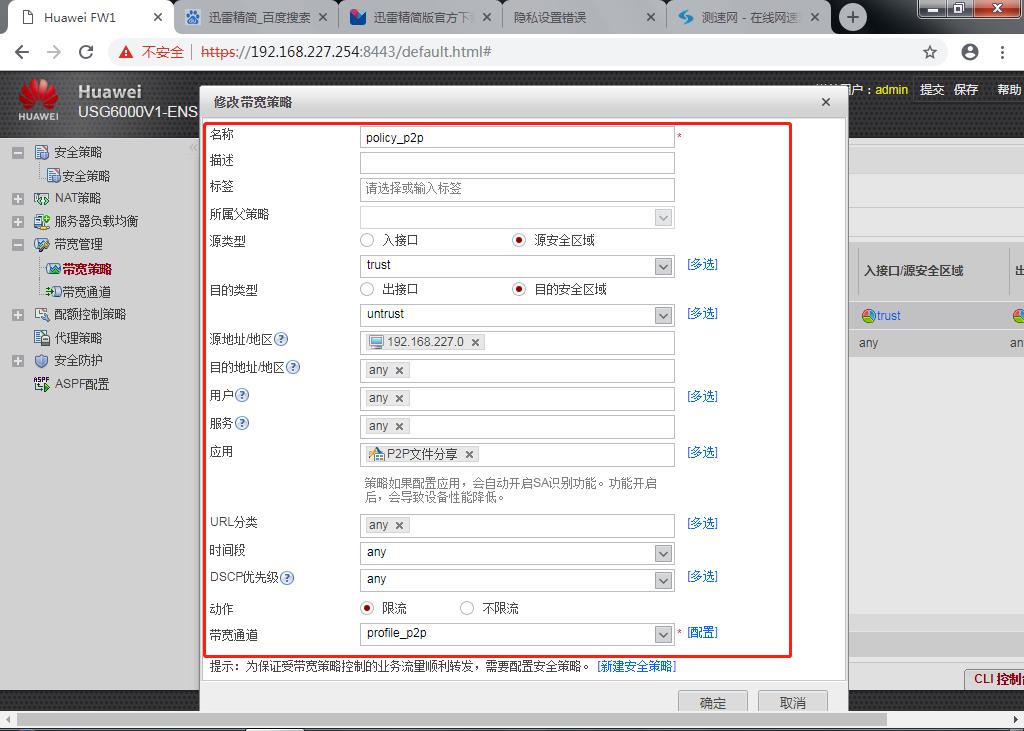Choose 不限流 as the action
The height and width of the screenshot is (731, 1024).
click(466, 607)
